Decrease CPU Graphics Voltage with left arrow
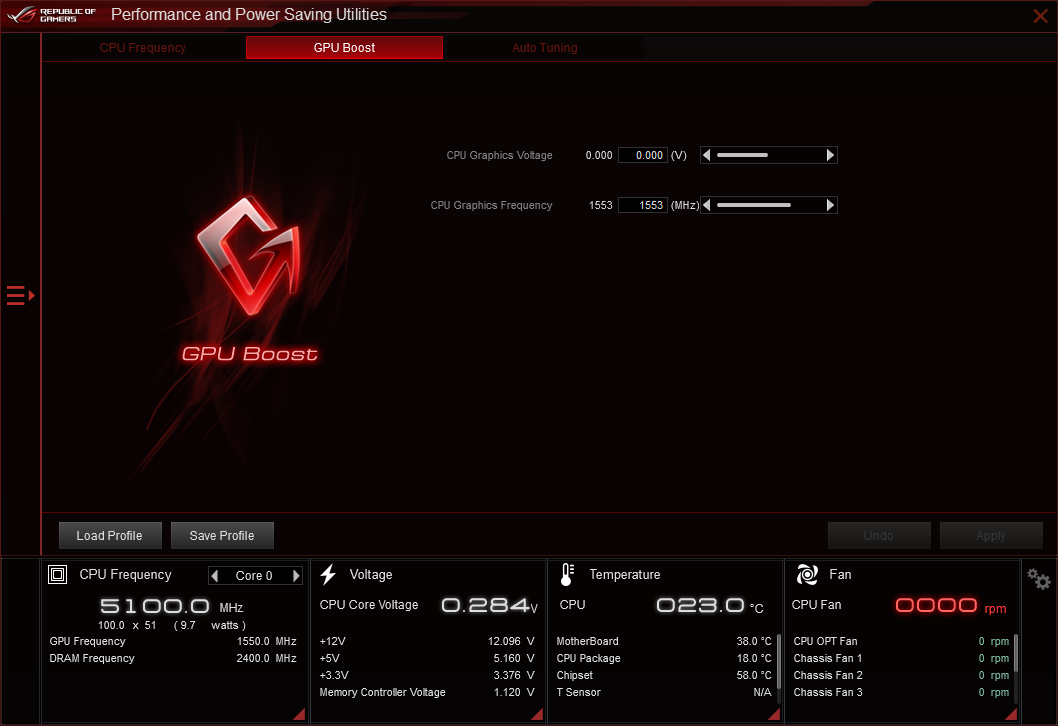Screen dimensions: 1058x726 coord(706,155)
